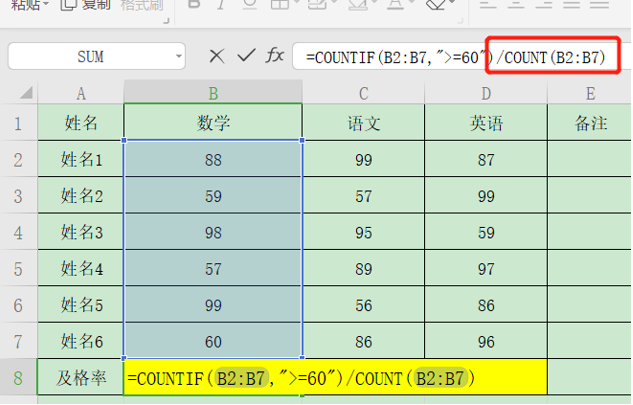
Task: Open the font group dialog launcher
Action: (x=461, y=21)
